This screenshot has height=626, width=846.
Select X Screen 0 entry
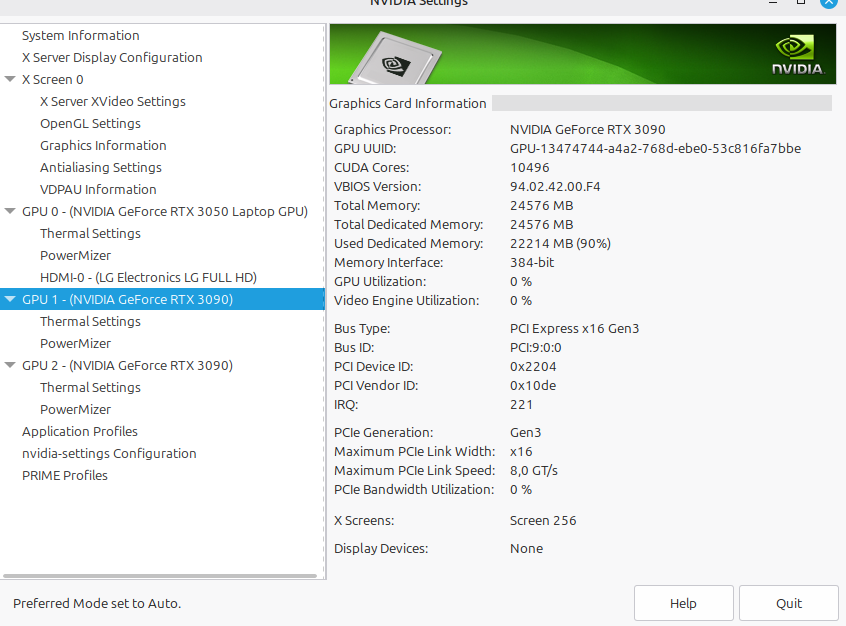pyautogui.click(x=52, y=80)
